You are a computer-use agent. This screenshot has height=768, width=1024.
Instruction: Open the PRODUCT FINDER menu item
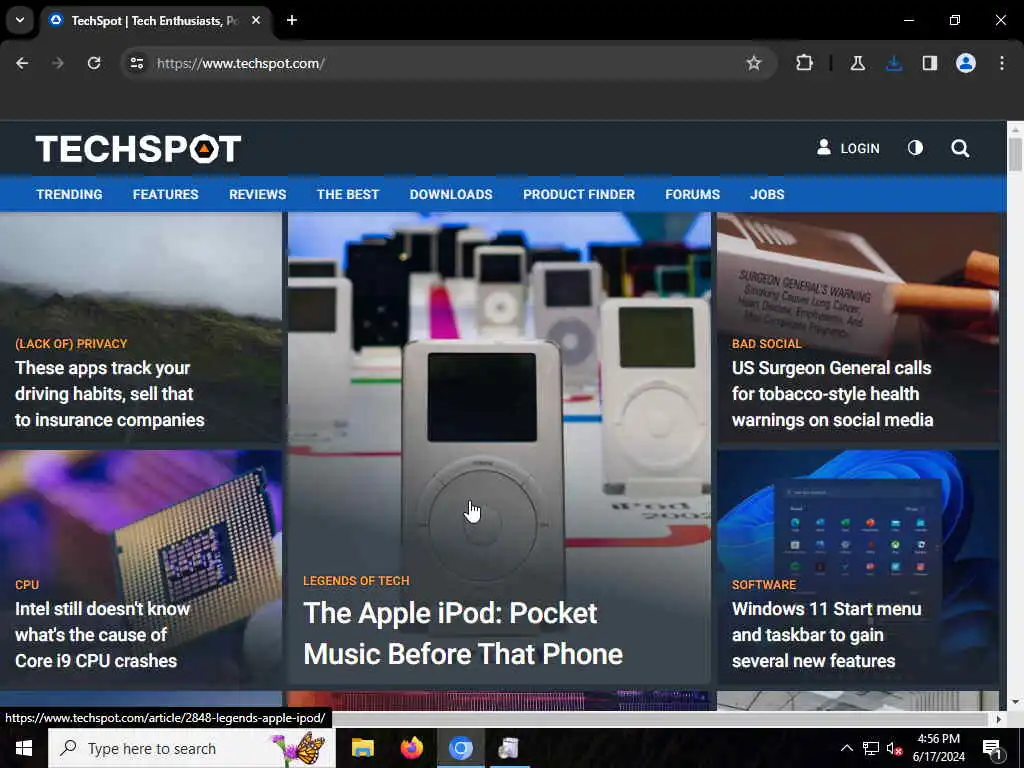pyautogui.click(x=579, y=195)
